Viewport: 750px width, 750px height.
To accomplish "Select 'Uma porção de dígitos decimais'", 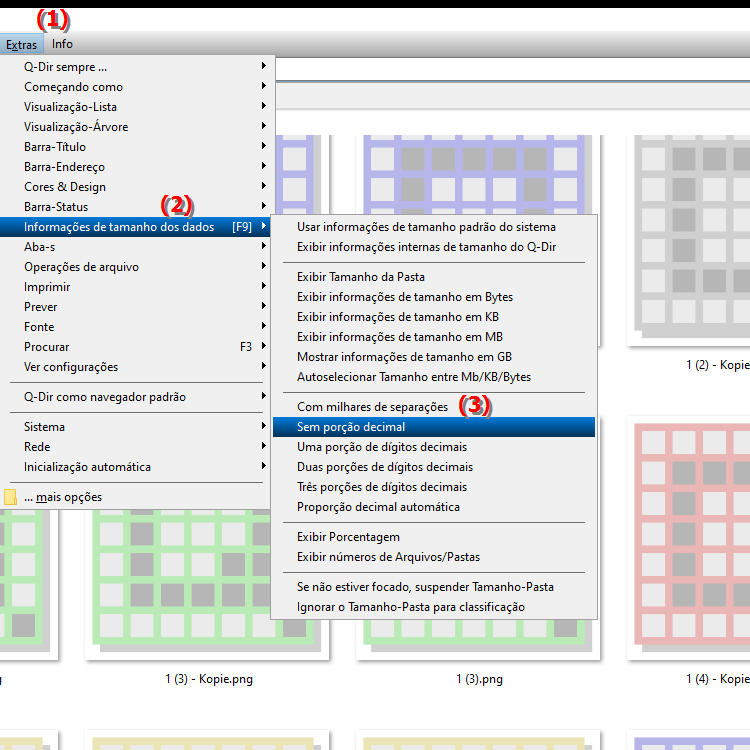I will click(x=434, y=447).
